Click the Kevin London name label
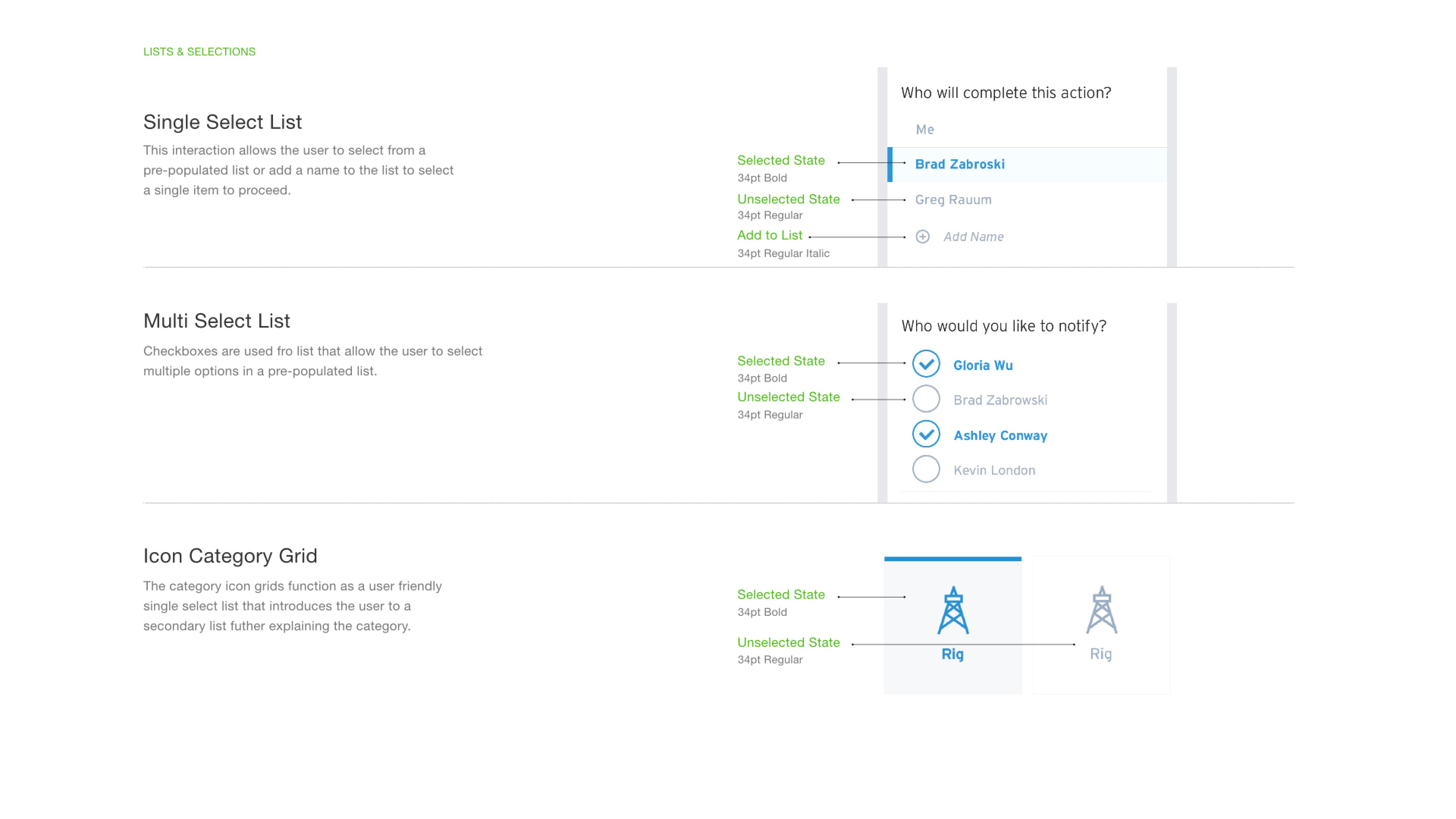 994,470
